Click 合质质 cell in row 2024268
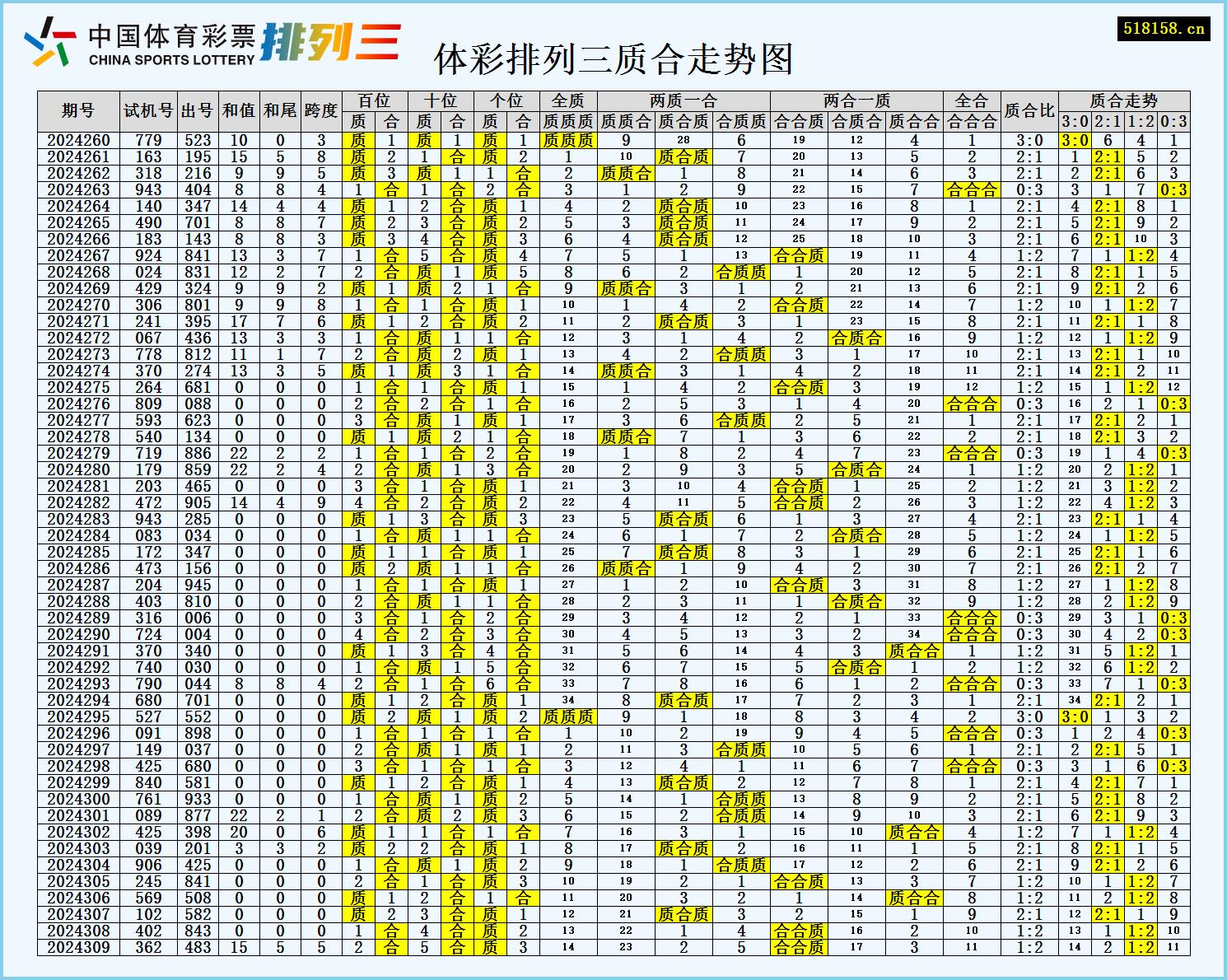 click(741, 272)
